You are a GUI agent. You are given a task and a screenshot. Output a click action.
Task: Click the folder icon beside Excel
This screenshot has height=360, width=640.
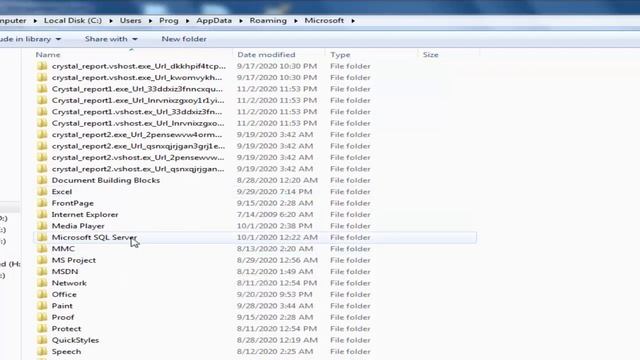pos(42,191)
